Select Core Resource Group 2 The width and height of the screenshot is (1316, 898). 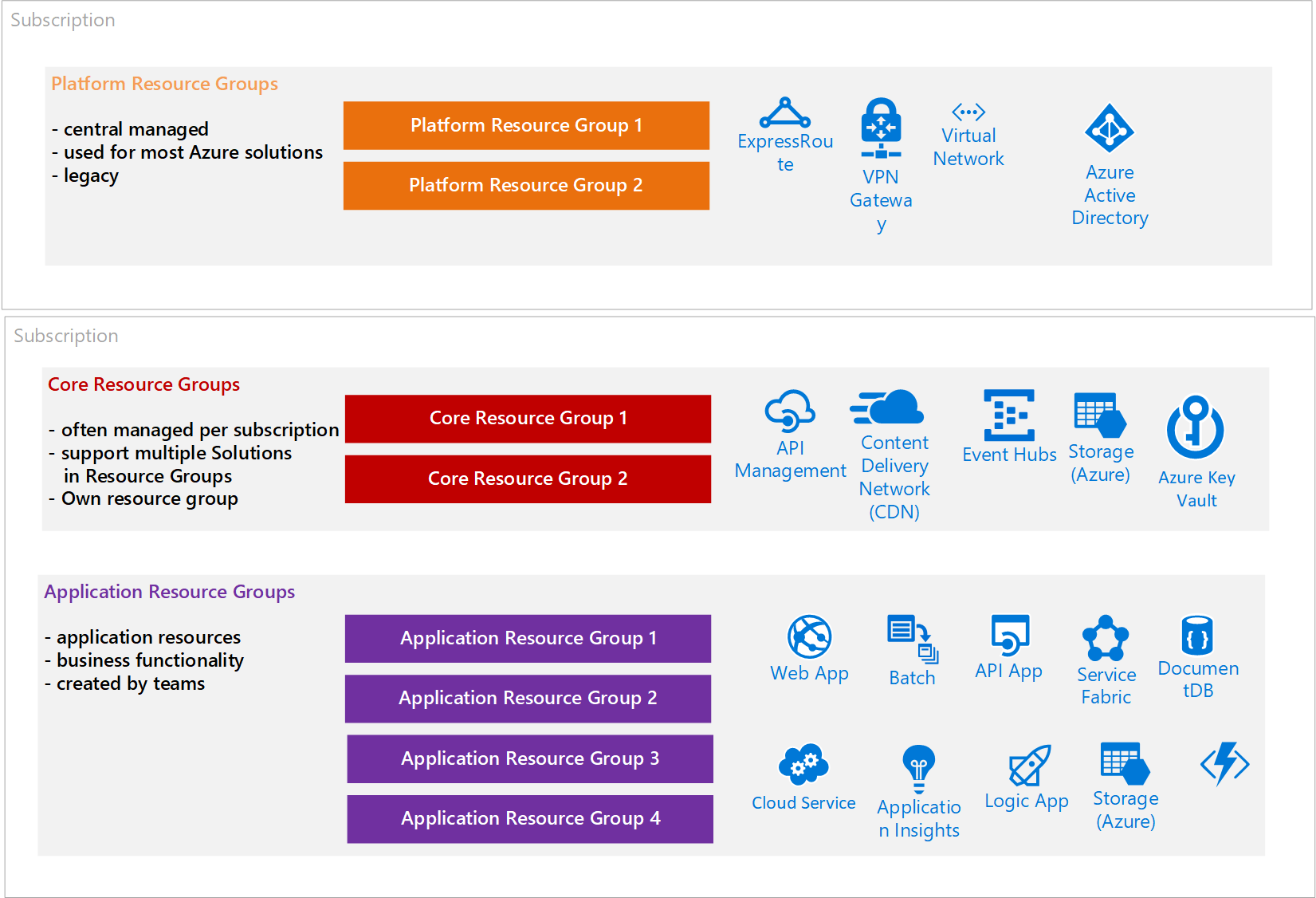coord(527,479)
